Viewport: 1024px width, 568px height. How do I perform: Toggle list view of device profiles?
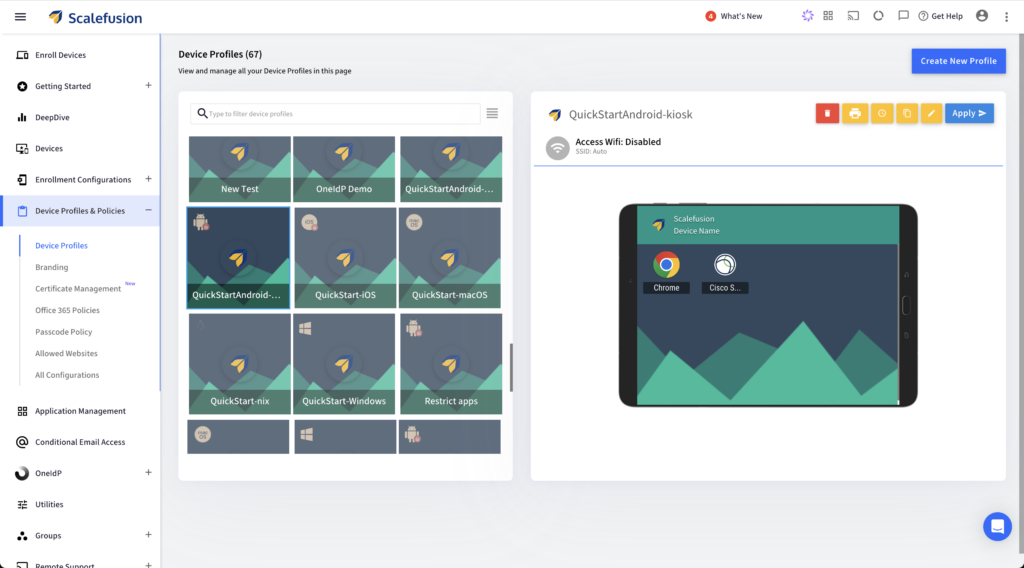click(492, 114)
